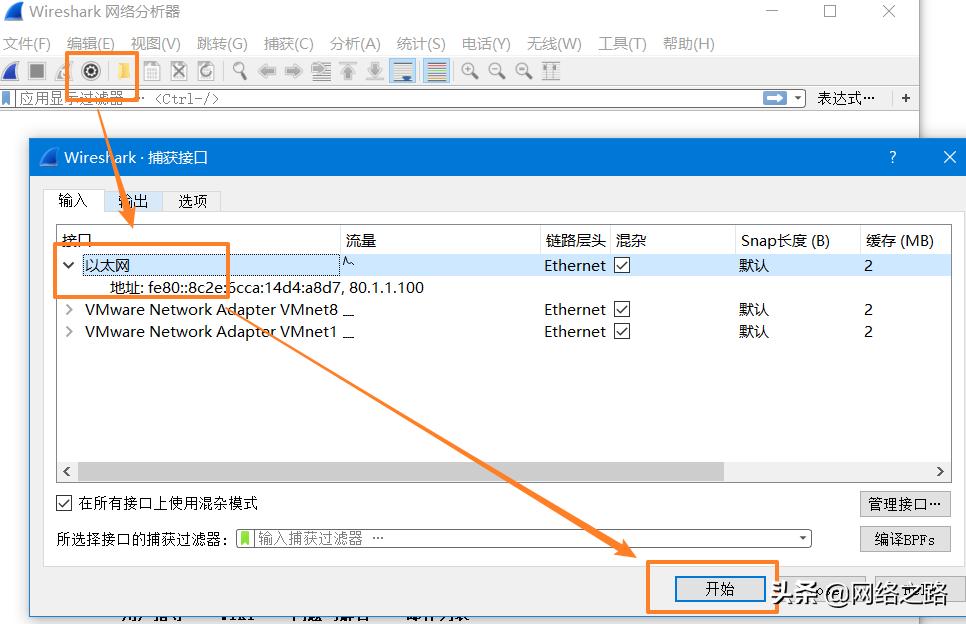Toggle packet colorization icon on toolbar
The image size is (966, 624).
point(430,70)
